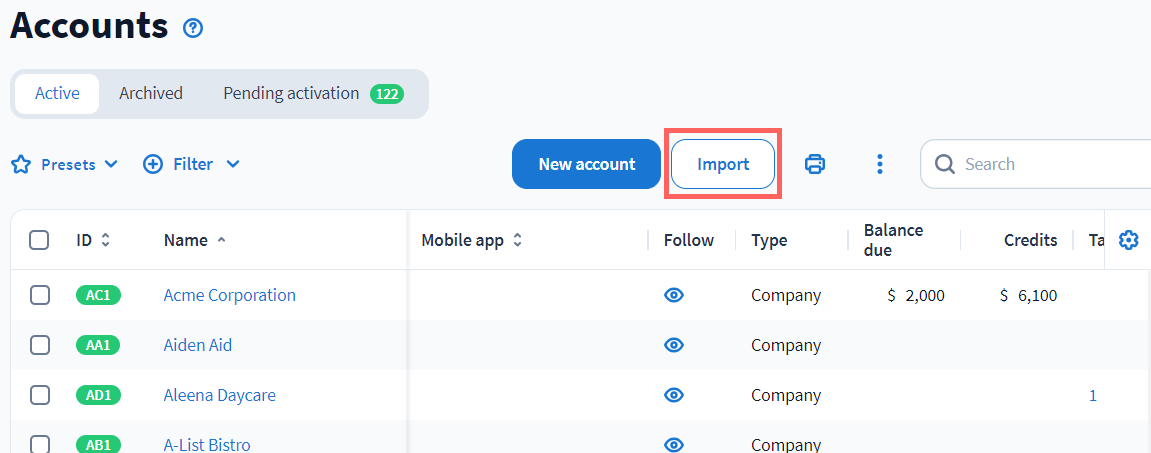The width and height of the screenshot is (1151, 453).
Task: Expand the Presets dropdown
Action: tap(65, 164)
